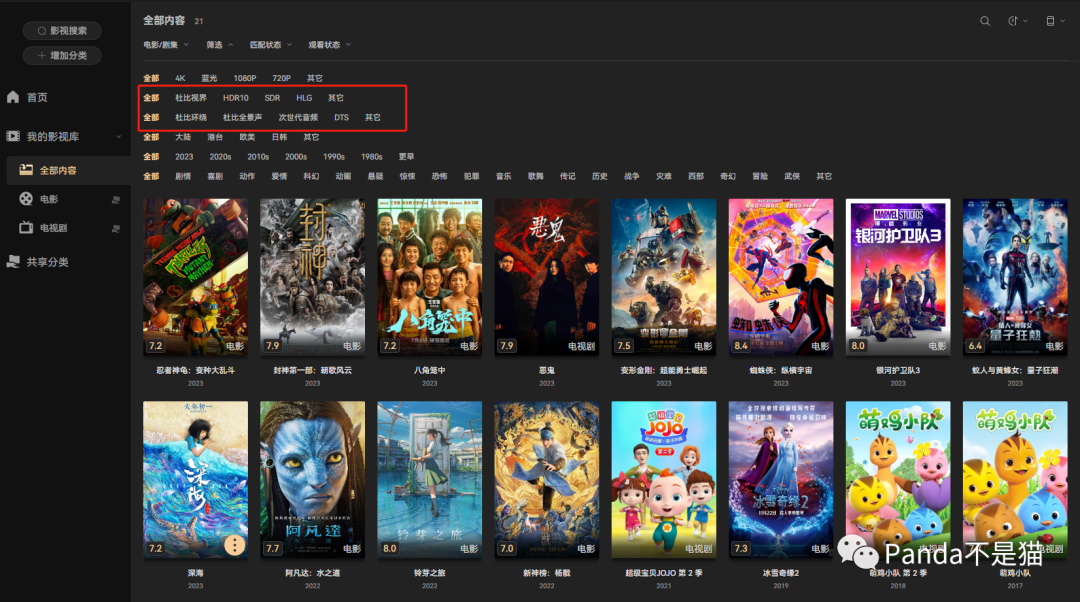1080x602 pixels.
Task: Click the 我的影视库 library icon
Action: [x=13, y=136]
